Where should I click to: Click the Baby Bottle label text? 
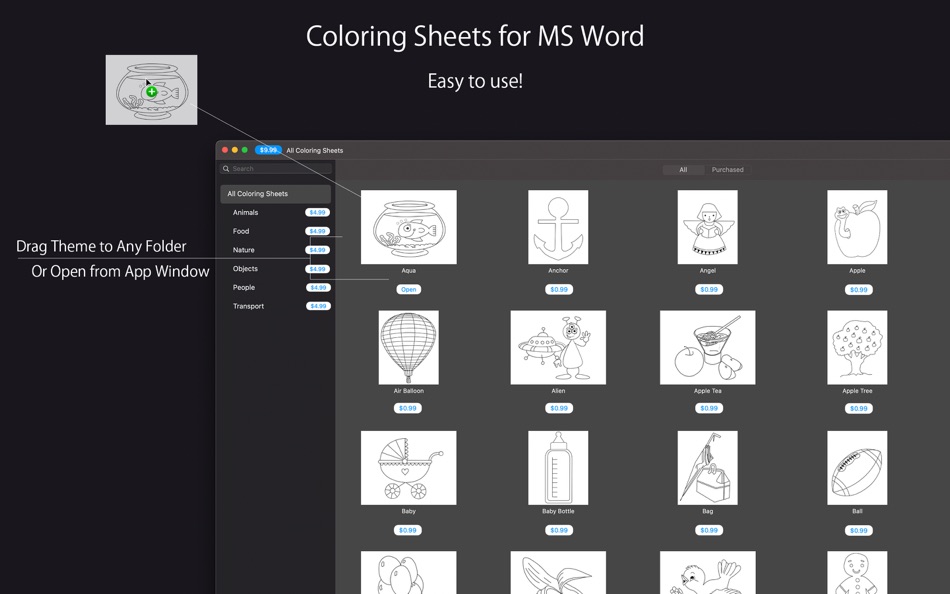click(x=558, y=512)
